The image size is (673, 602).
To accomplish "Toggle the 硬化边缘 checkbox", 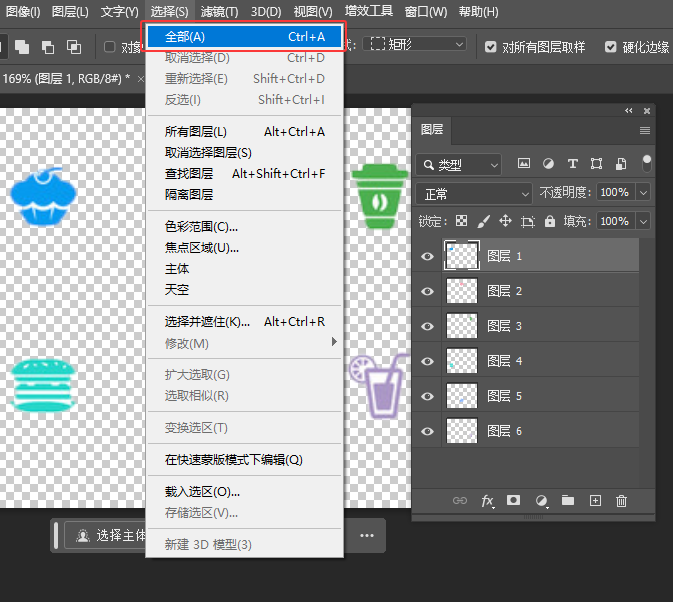I will 611,46.
